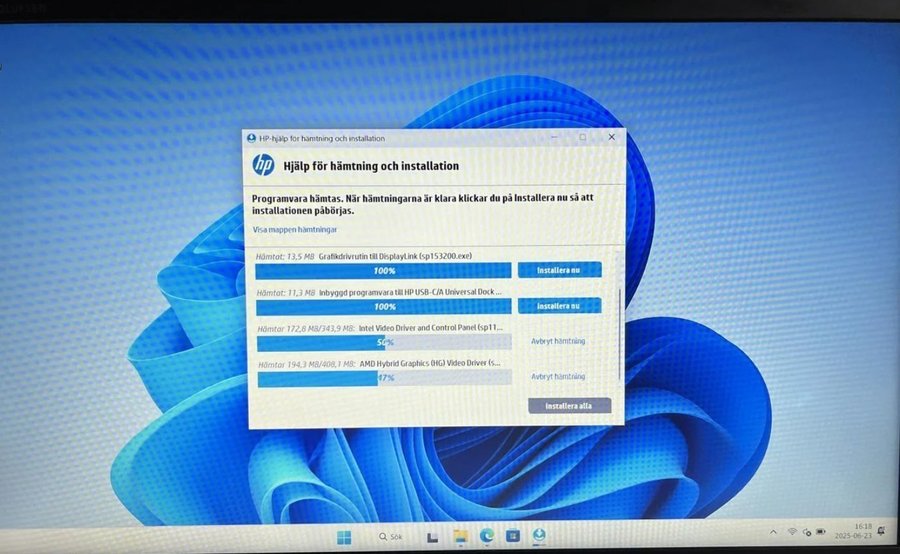Image resolution: width=900 pixels, height=554 pixels.
Task: Maximize the HP download assistant window
Action: tap(583, 137)
